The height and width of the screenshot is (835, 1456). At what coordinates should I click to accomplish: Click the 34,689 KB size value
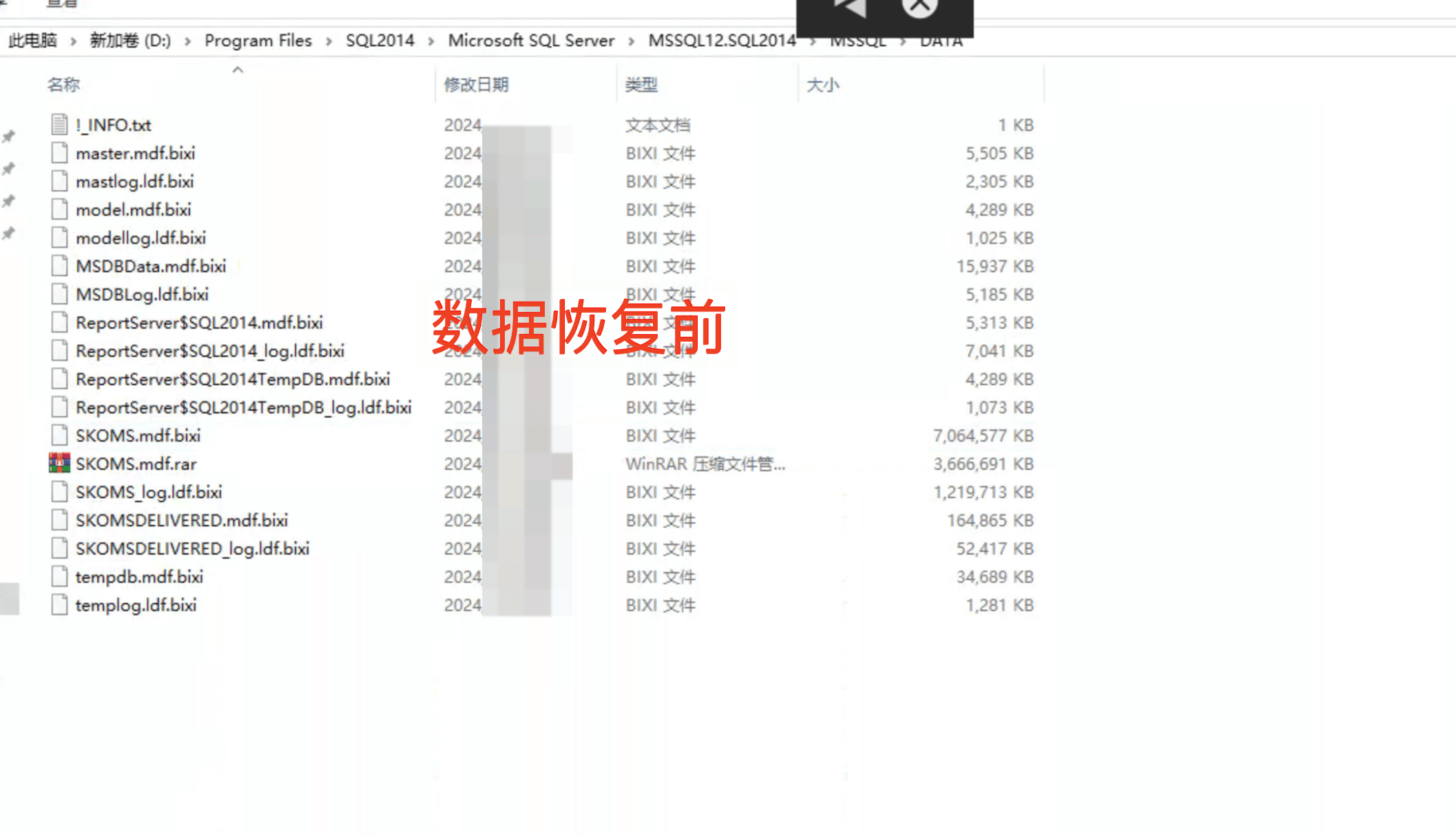(x=995, y=577)
